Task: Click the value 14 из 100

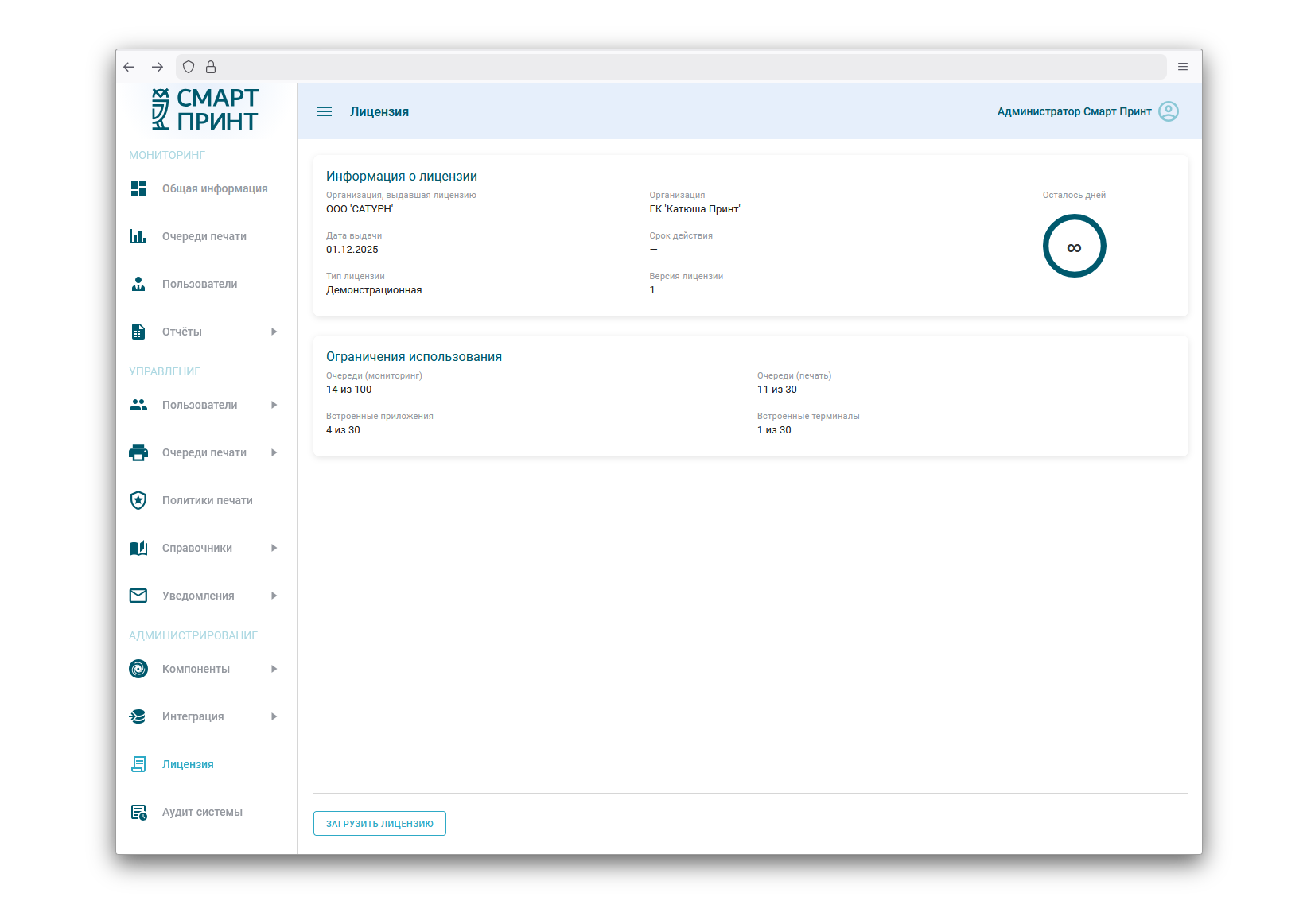Action: click(x=349, y=390)
